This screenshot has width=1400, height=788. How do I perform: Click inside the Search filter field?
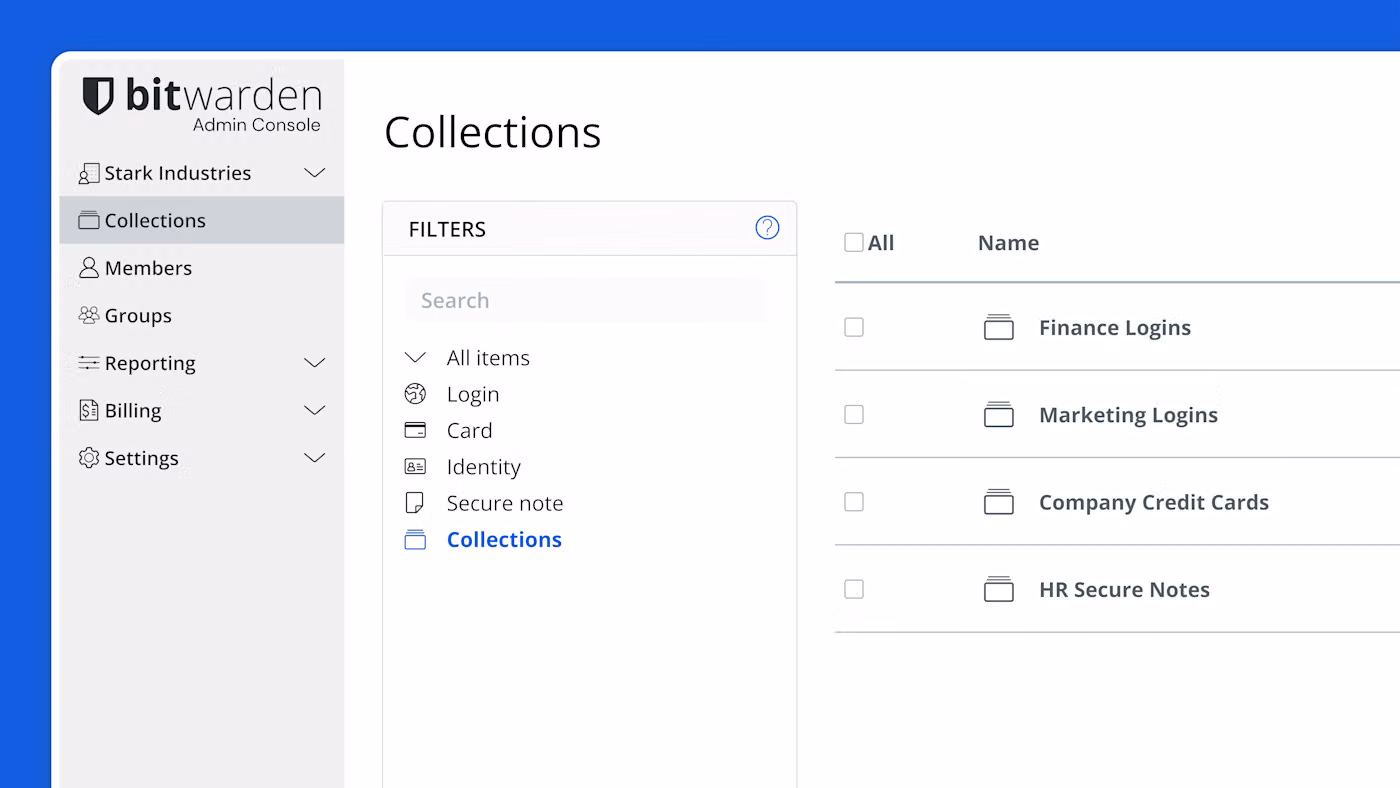[584, 300]
